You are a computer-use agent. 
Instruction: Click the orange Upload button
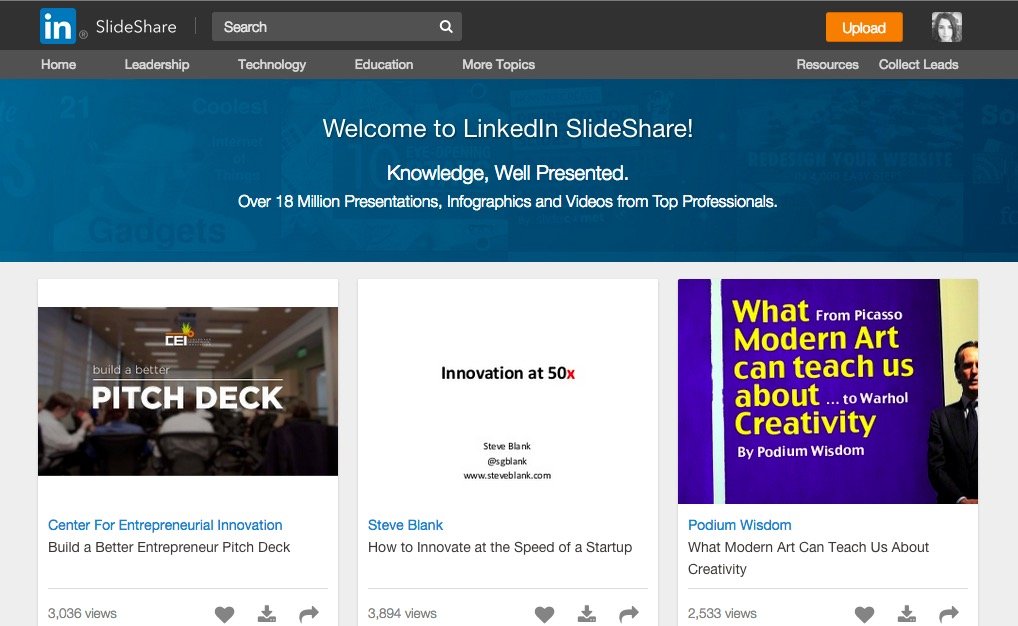863,27
